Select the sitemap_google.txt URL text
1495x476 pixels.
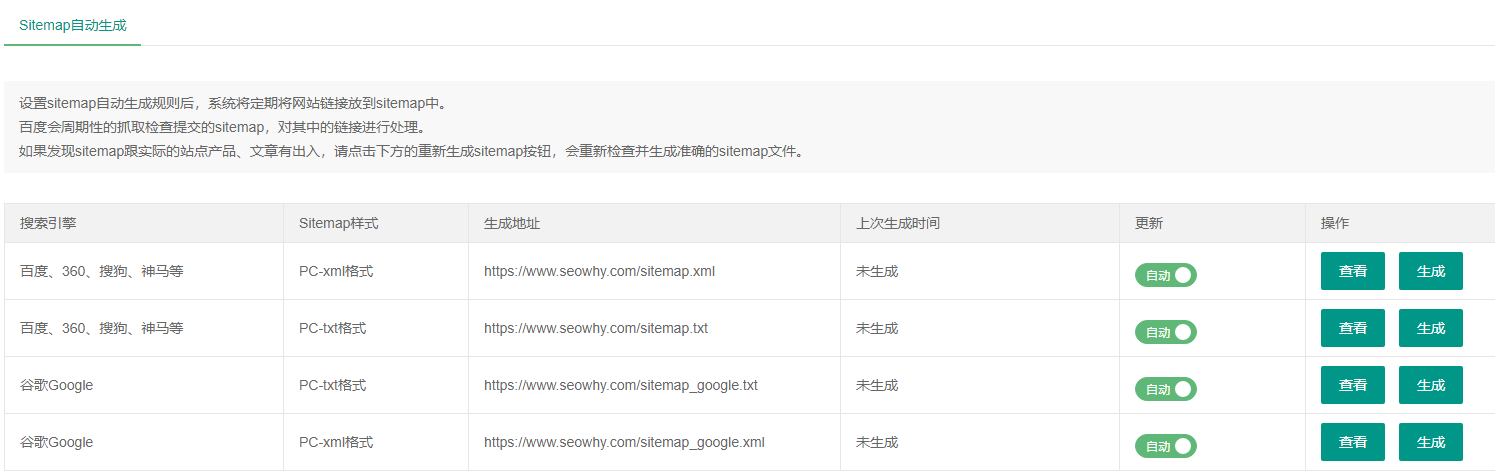[621, 385]
